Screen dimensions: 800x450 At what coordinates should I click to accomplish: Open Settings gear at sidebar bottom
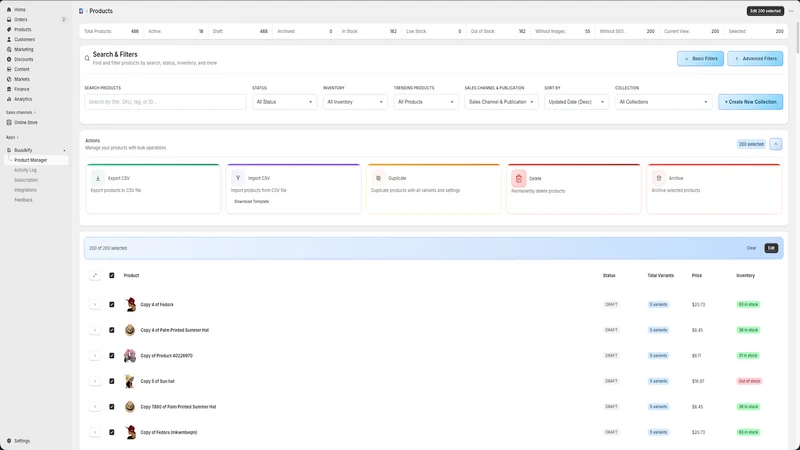coord(9,441)
